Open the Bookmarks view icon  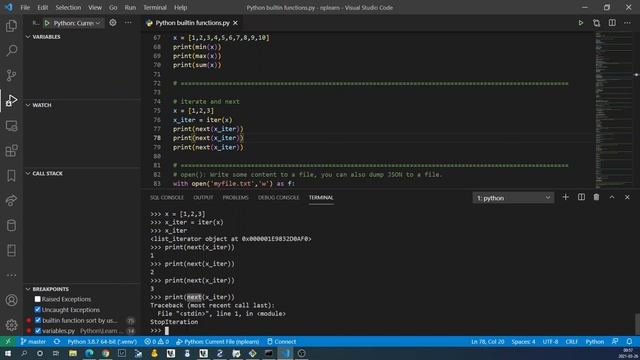[x=11, y=176]
